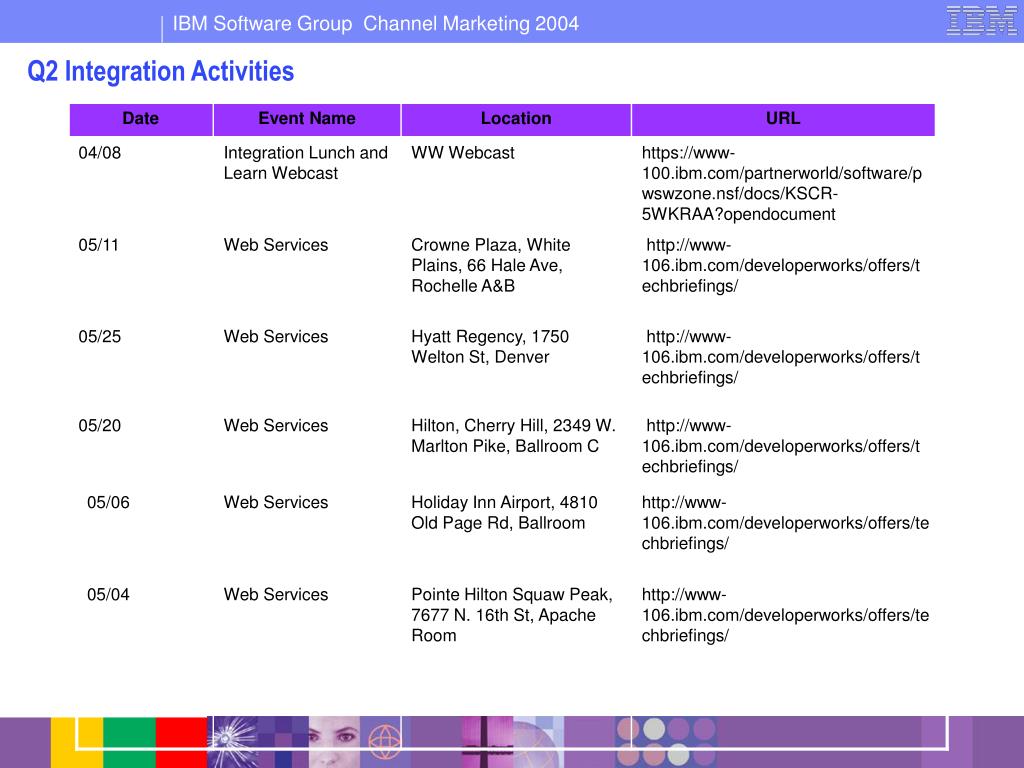Click Crowne Plaza, White Plains location
1024x768 pixels.
click(x=490, y=265)
